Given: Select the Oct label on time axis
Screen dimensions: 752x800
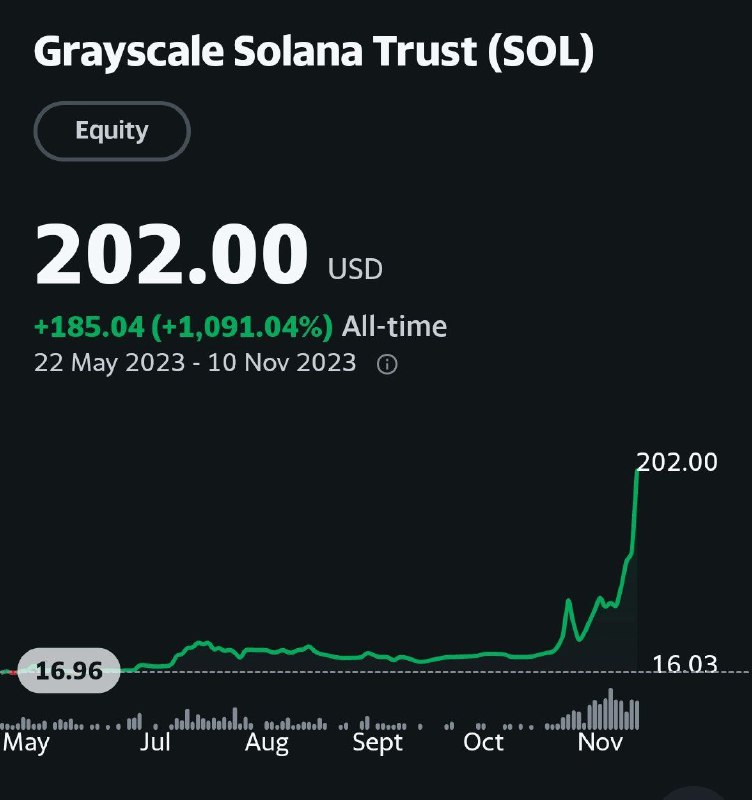Looking at the screenshot, I should point(483,742).
